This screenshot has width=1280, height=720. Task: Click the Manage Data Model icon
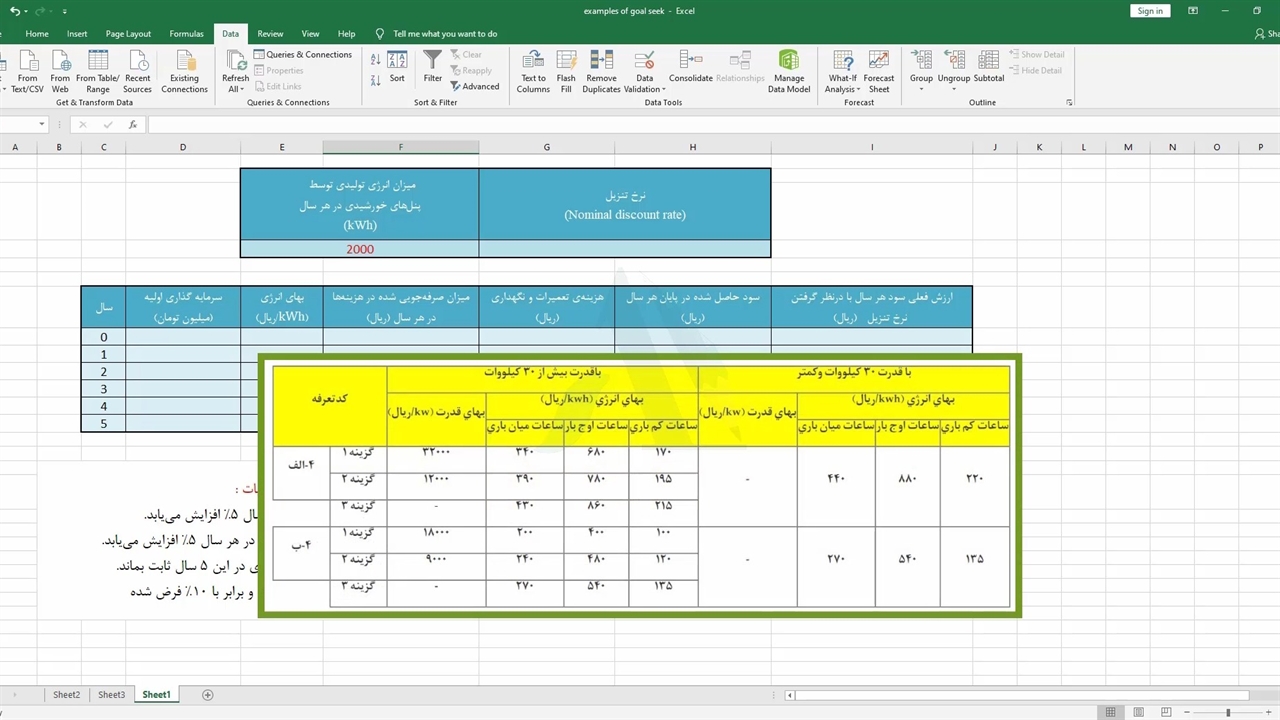788,61
